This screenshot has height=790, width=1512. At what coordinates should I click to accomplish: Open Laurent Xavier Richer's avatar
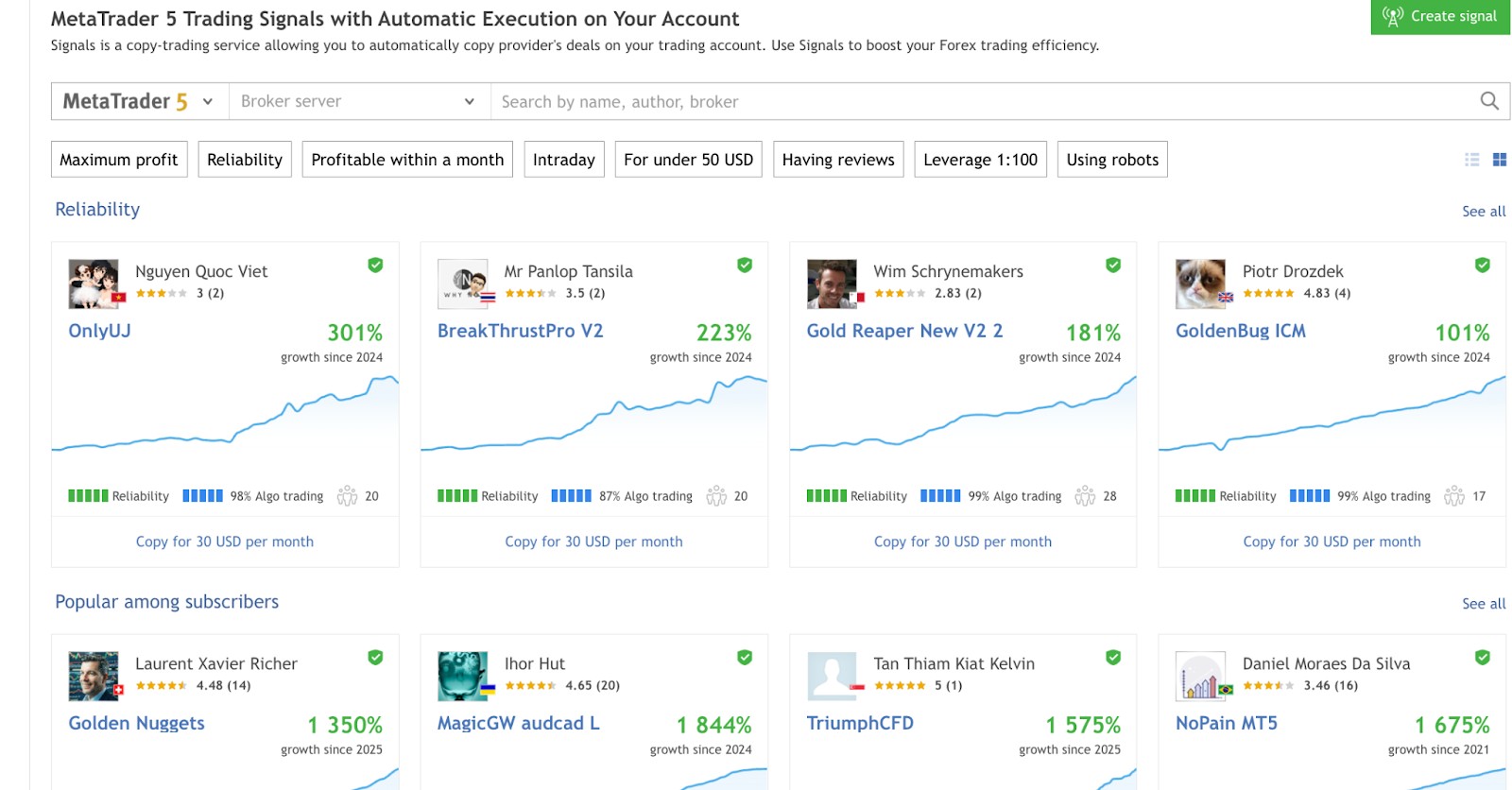94,676
